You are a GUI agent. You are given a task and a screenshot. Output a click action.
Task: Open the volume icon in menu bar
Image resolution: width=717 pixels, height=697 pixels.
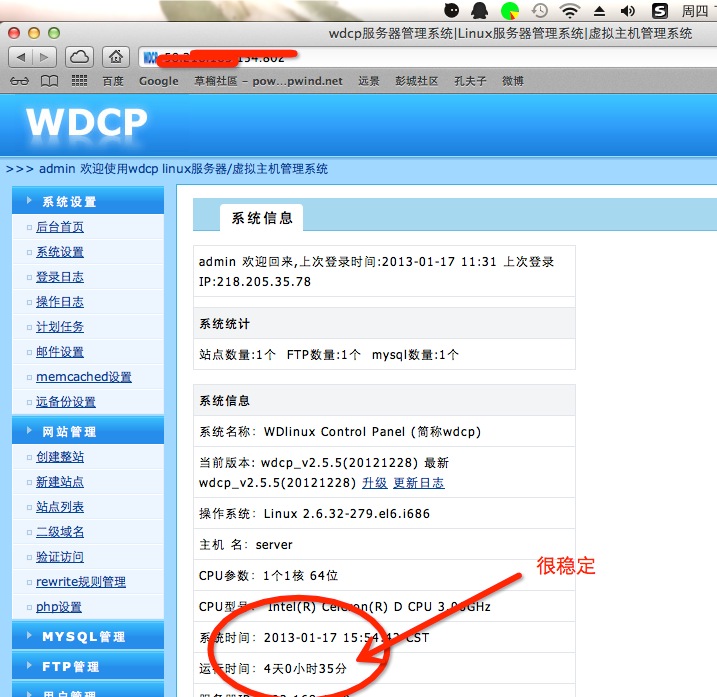click(628, 11)
